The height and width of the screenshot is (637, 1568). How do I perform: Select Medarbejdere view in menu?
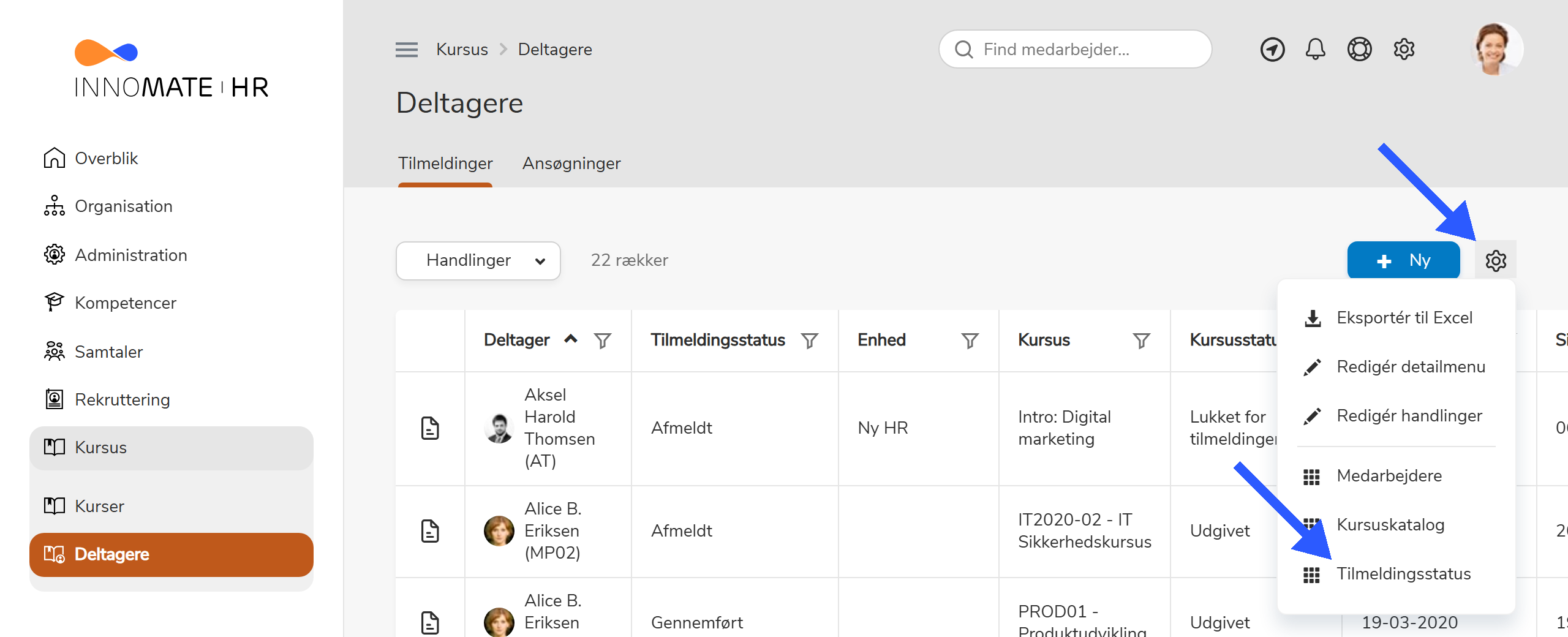point(1396,476)
